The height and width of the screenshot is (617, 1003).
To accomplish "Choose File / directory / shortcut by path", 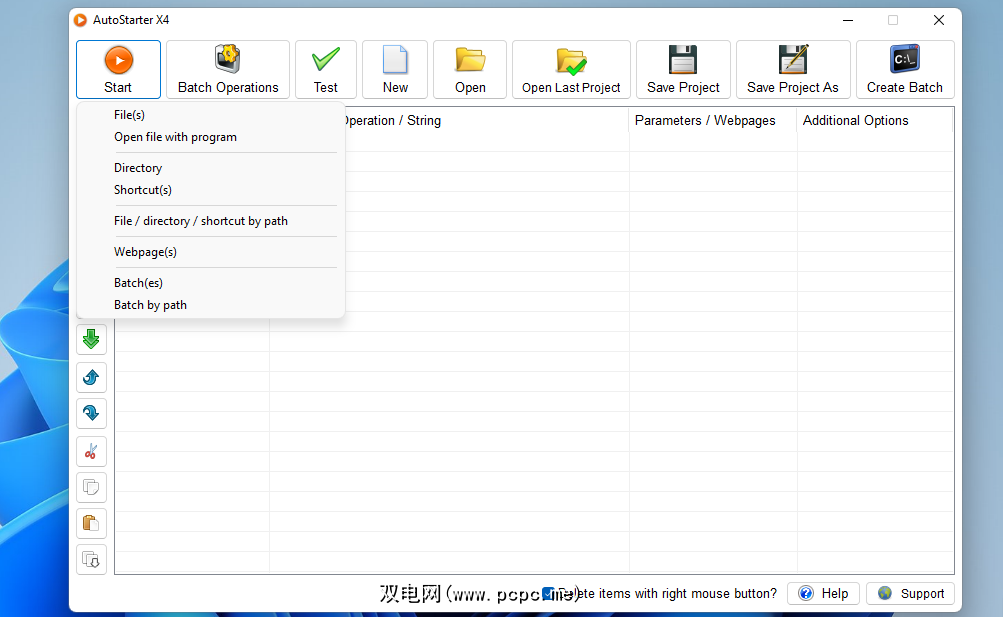I will 210,221.
